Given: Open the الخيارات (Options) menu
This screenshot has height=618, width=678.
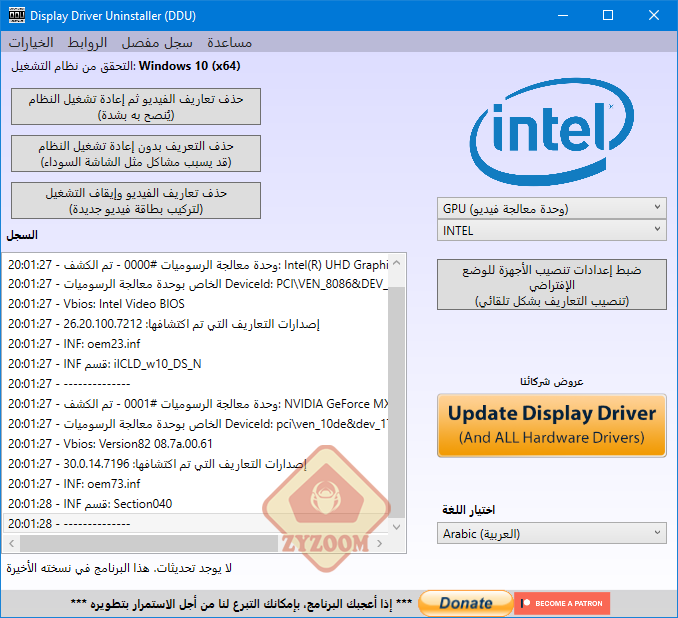Looking at the screenshot, I should pos(31,42).
